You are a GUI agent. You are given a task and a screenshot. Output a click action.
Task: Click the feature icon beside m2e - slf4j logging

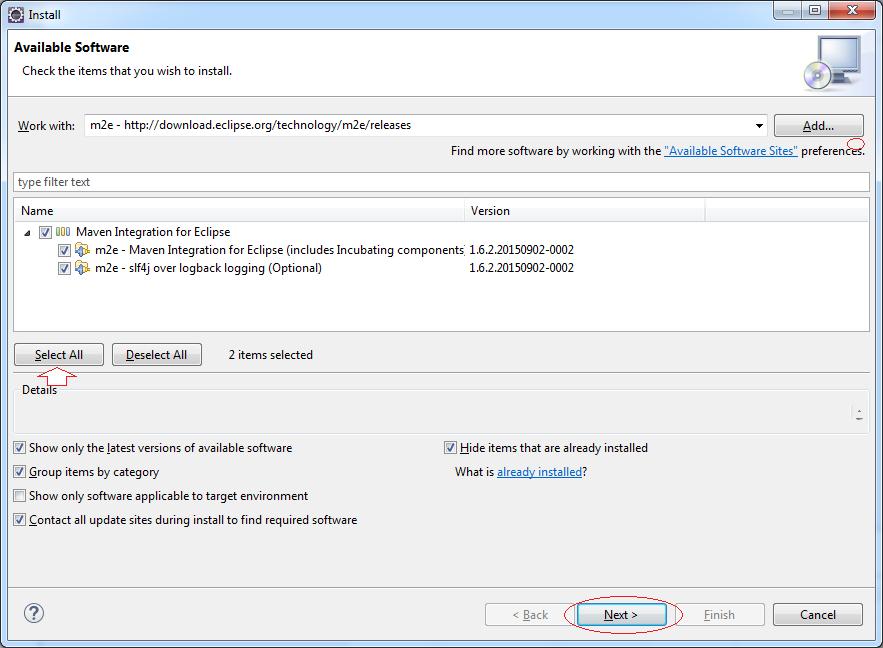[x=82, y=268]
